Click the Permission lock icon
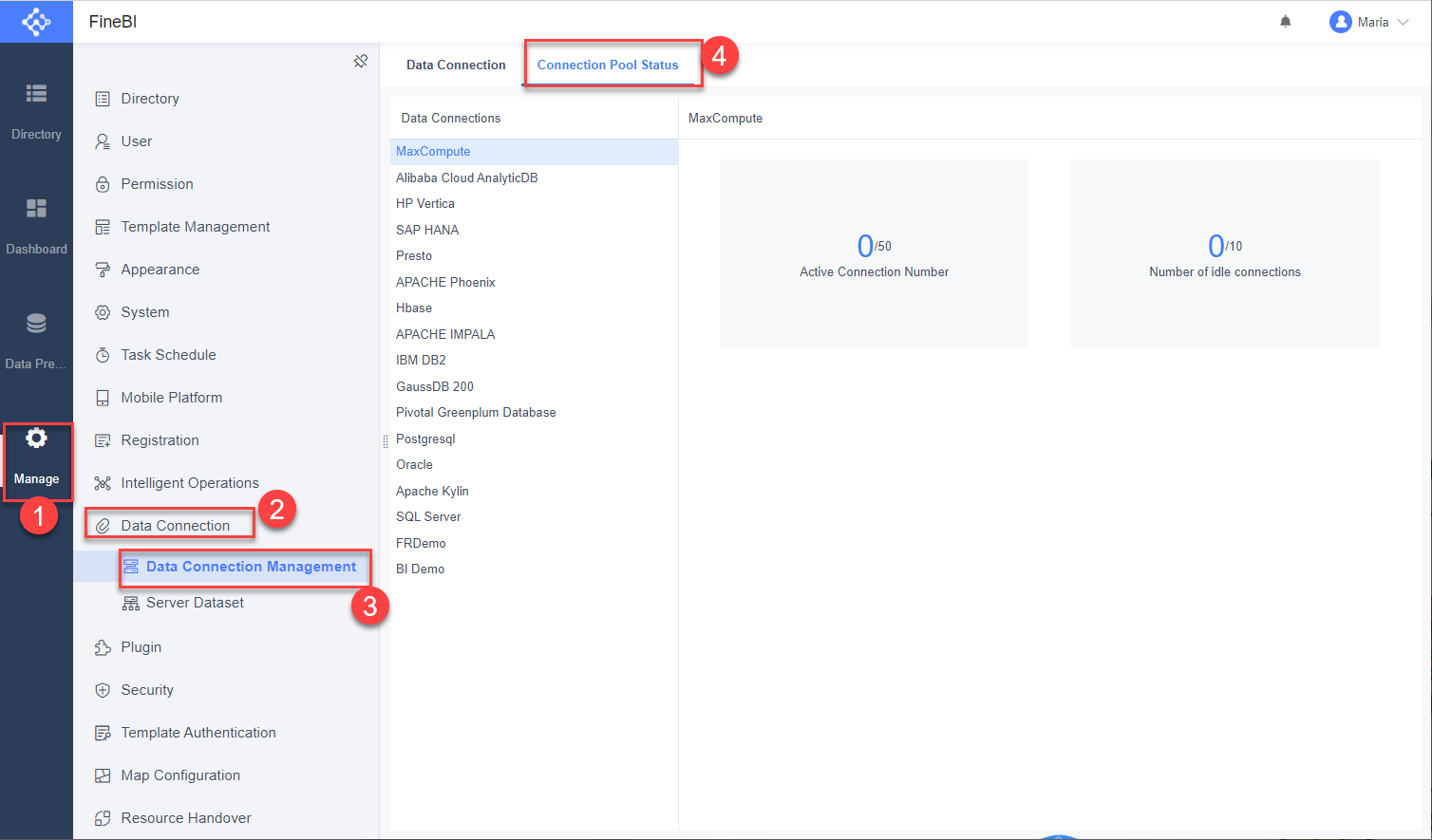Viewport: 1432px width, 840px height. (x=103, y=184)
